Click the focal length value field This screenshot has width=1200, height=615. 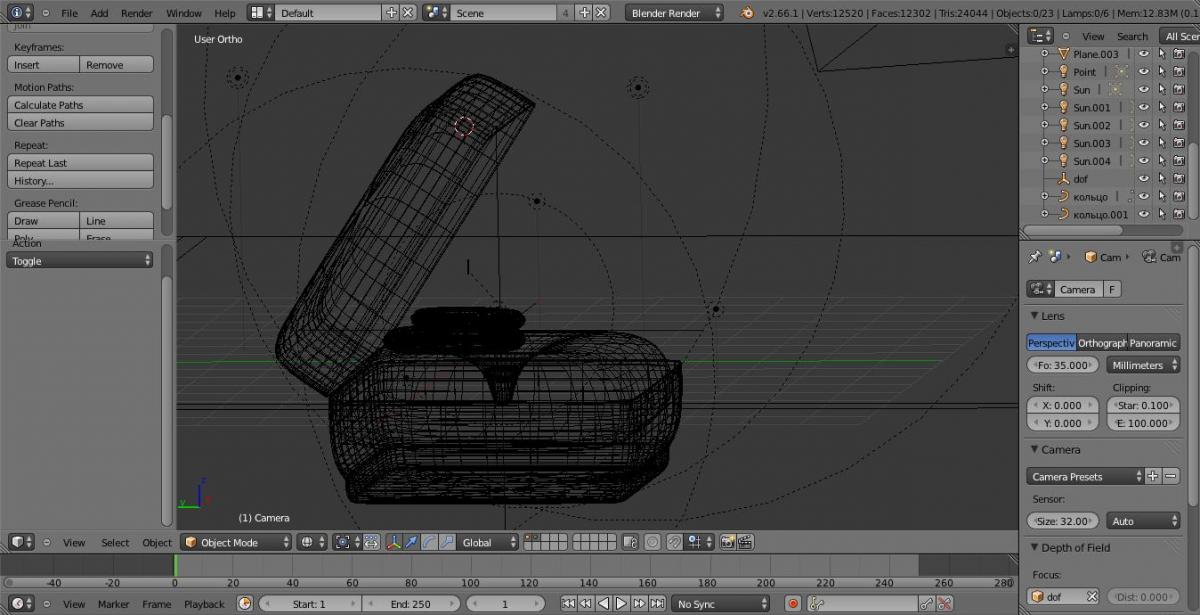coord(1063,365)
